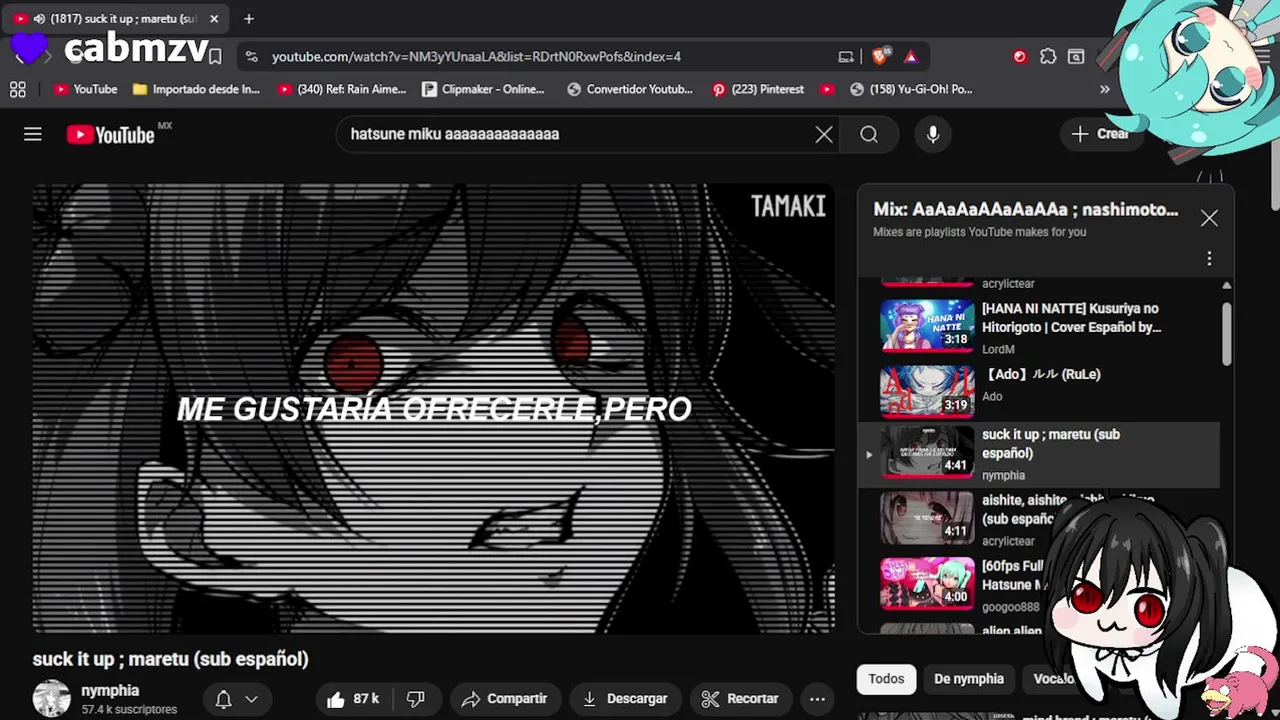The image size is (1280, 720).
Task: Open the browser extensions puzzle icon
Action: 1048,57
